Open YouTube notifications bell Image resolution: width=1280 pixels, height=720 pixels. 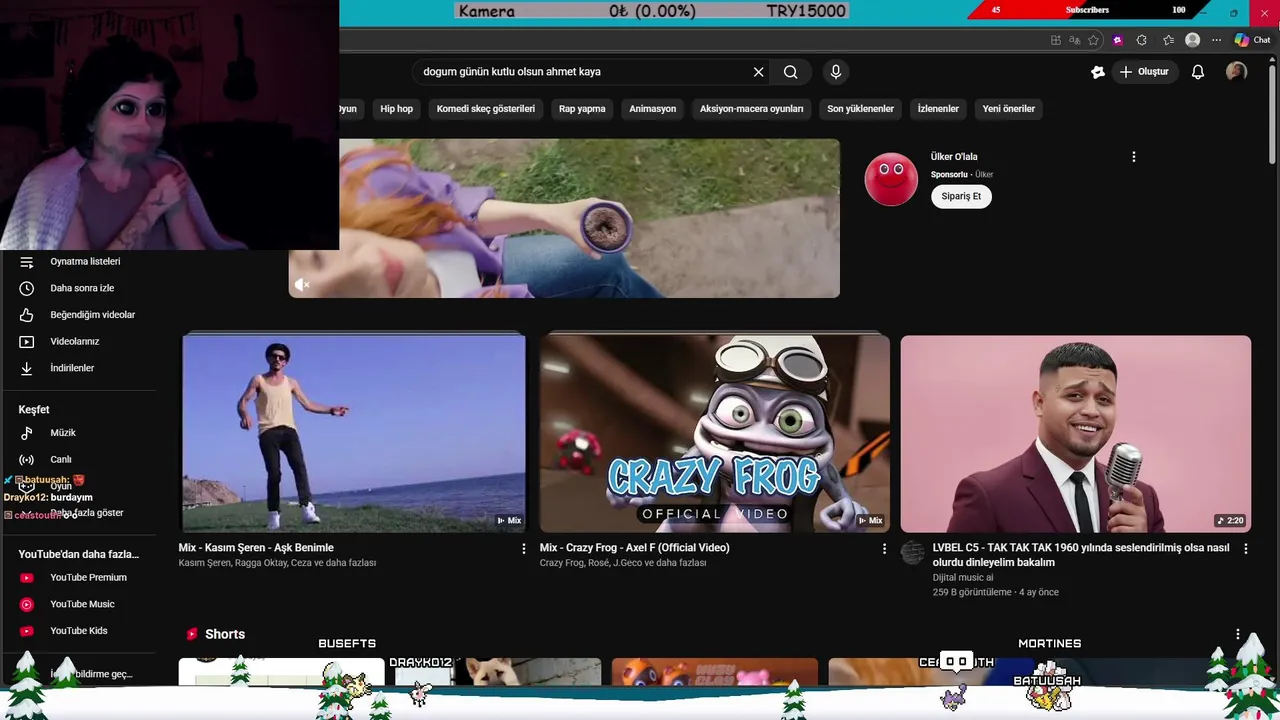click(1198, 72)
